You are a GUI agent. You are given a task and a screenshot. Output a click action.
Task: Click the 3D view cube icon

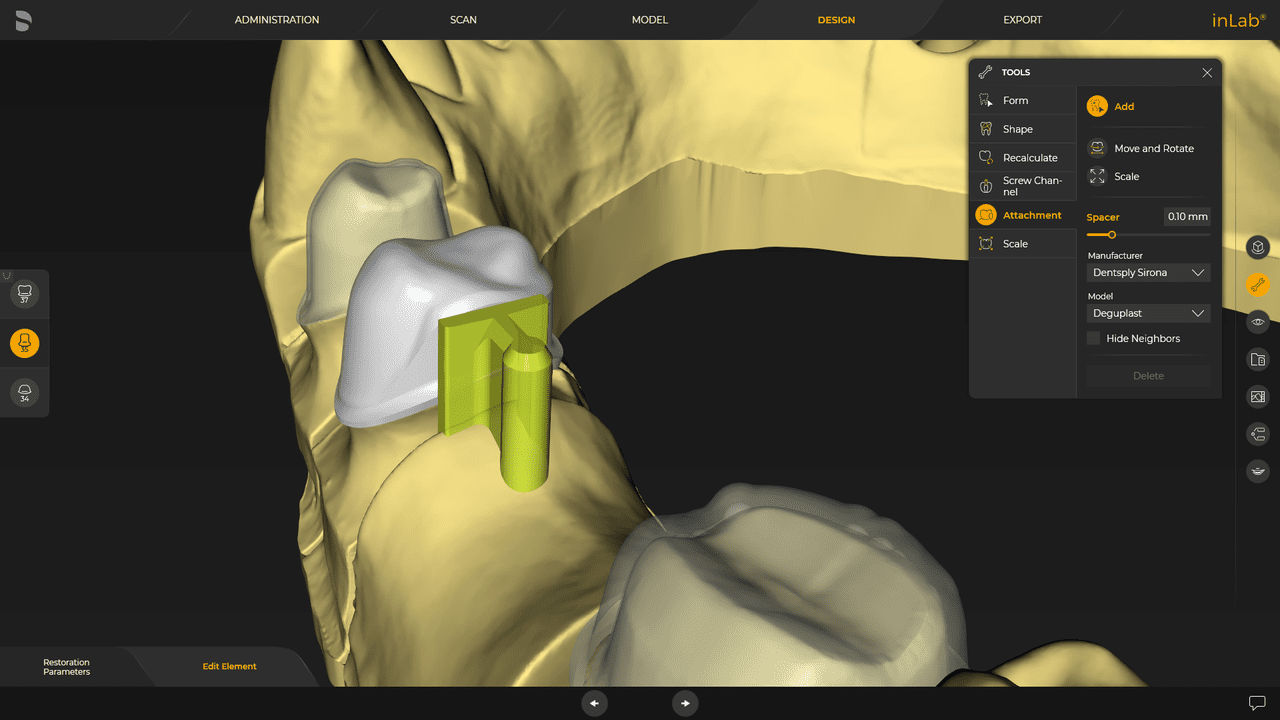[1257, 247]
